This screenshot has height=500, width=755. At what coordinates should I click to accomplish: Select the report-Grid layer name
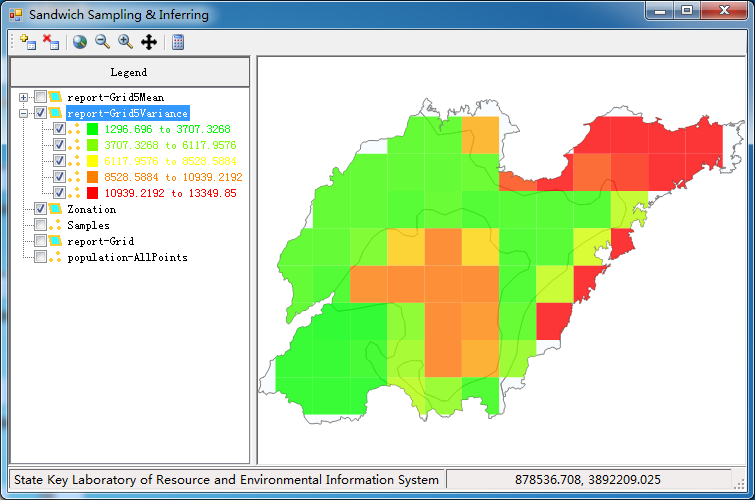[101, 241]
